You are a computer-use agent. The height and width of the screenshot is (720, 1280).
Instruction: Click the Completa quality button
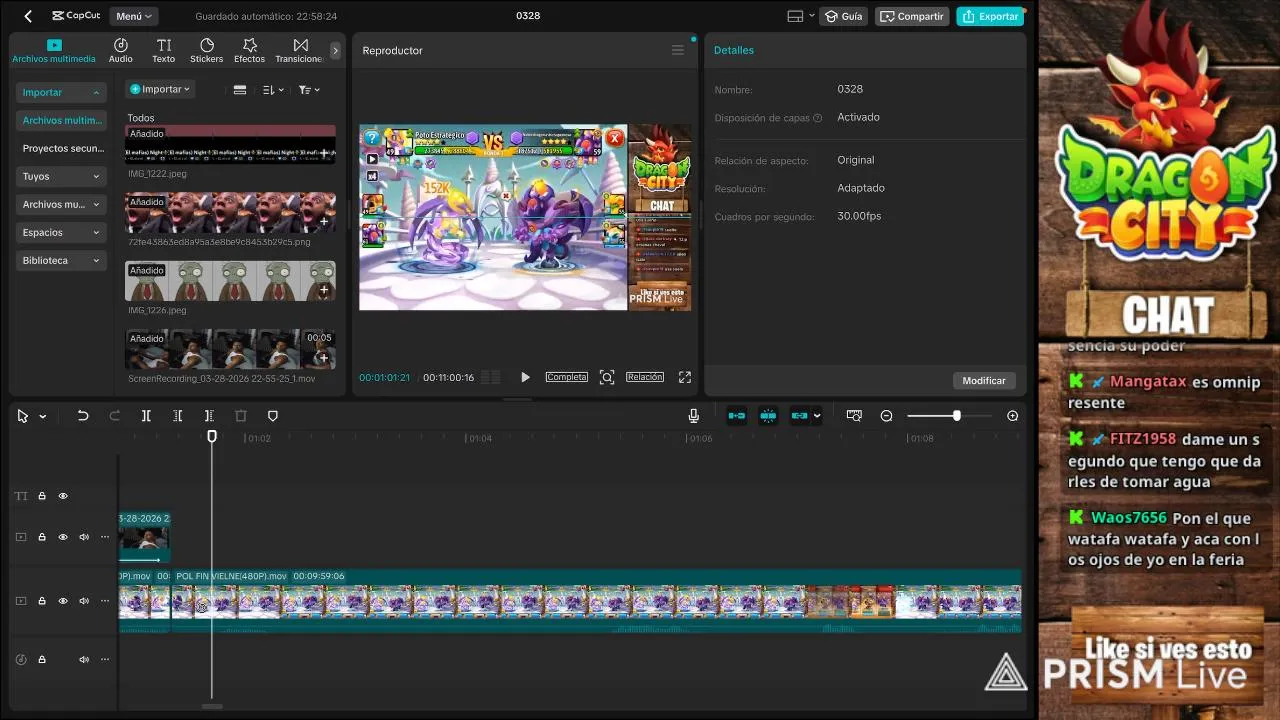(566, 377)
